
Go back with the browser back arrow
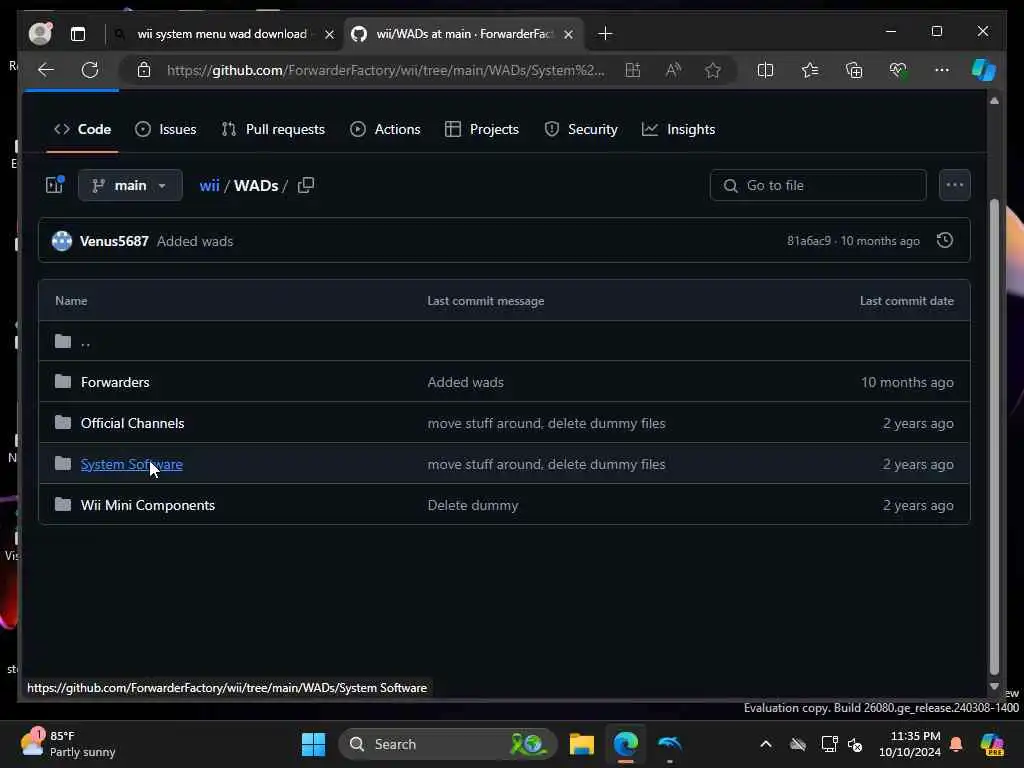(x=46, y=70)
